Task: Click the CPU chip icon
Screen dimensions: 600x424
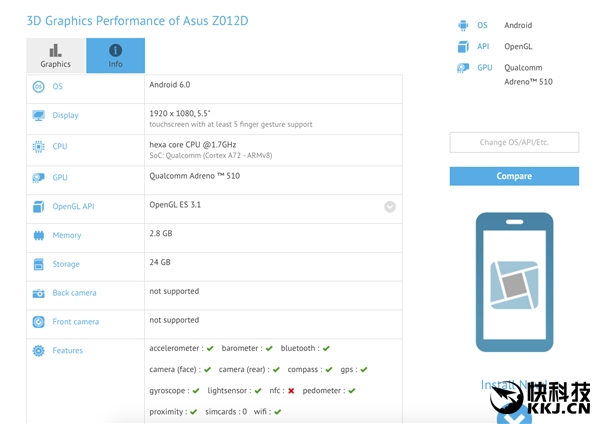Action: point(38,146)
